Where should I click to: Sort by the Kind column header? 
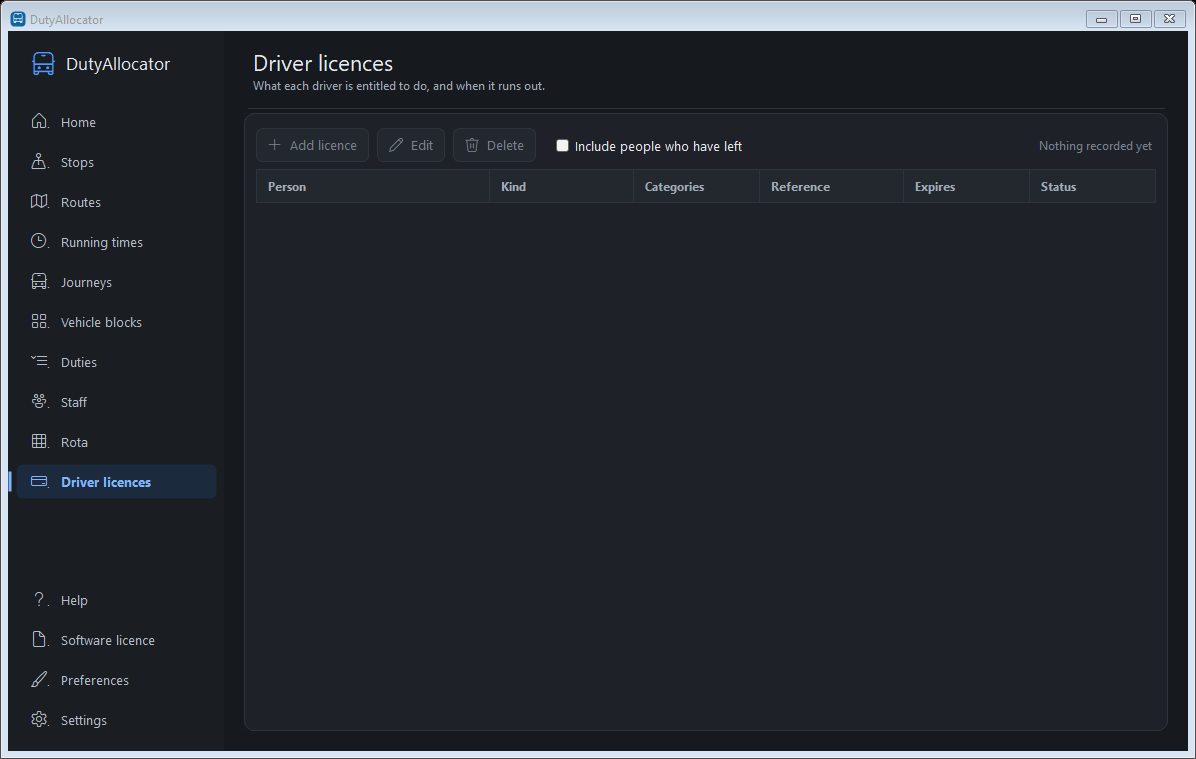pyautogui.click(x=561, y=186)
